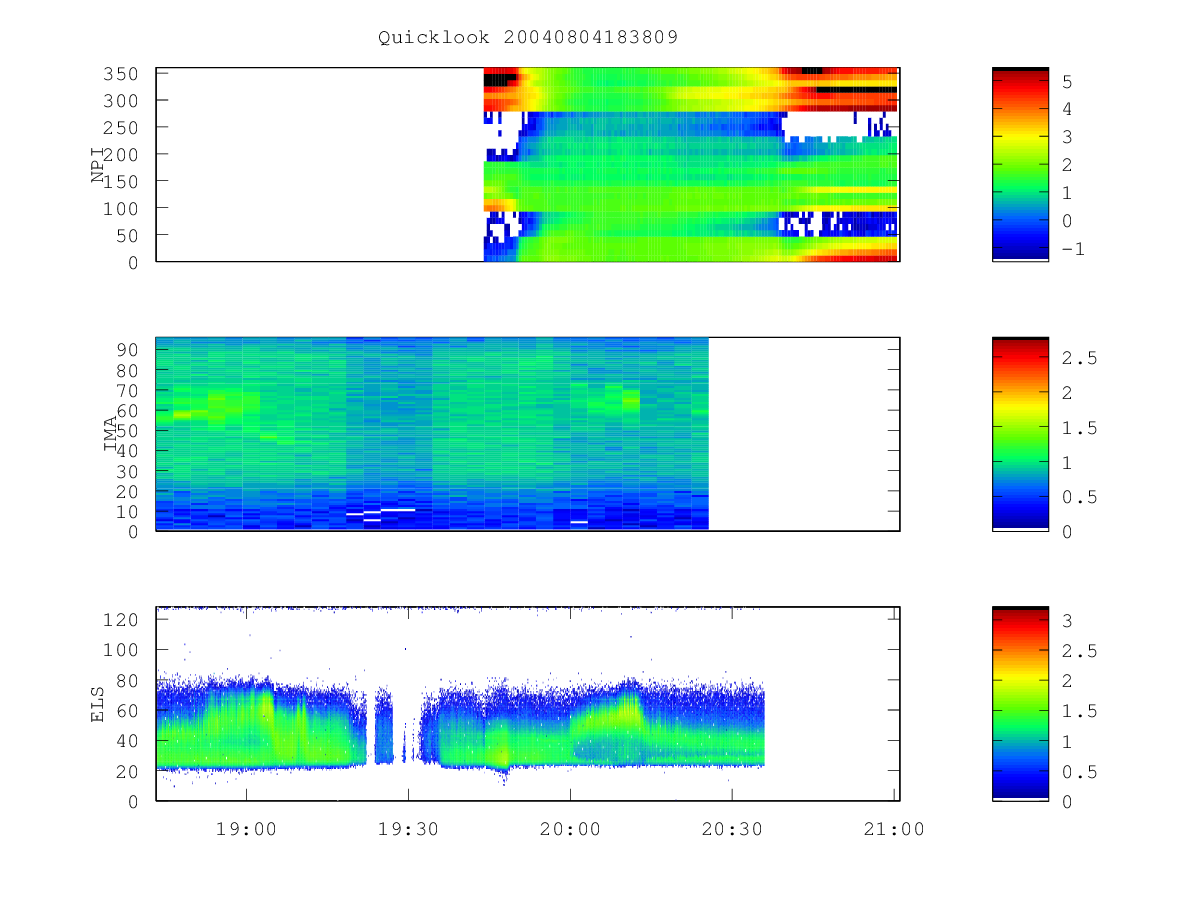
Task: Click the IMA spectrogram panel
Action: [x=528, y=434]
